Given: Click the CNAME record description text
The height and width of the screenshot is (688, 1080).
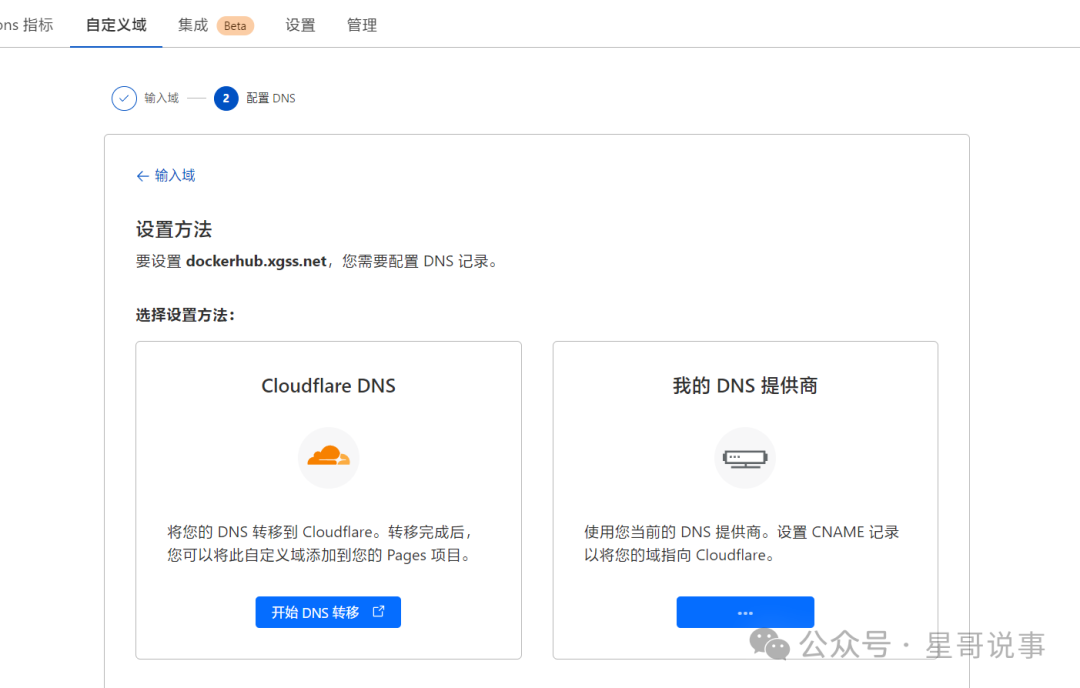Looking at the screenshot, I should coord(741,543).
